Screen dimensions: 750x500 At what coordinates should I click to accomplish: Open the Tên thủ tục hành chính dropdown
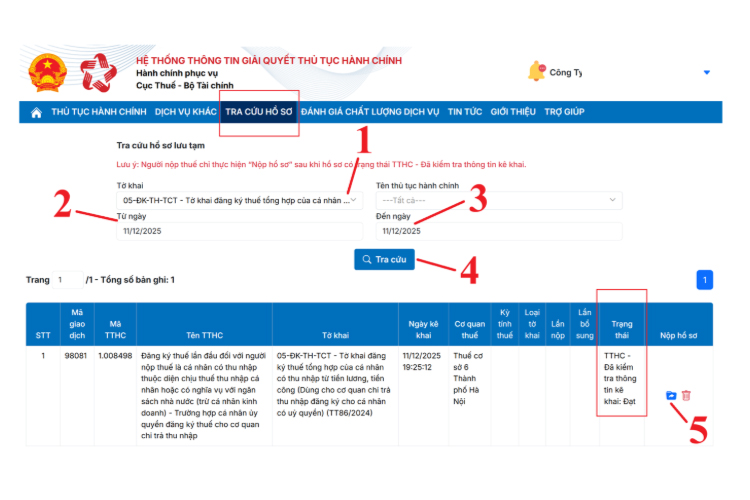point(497,200)
